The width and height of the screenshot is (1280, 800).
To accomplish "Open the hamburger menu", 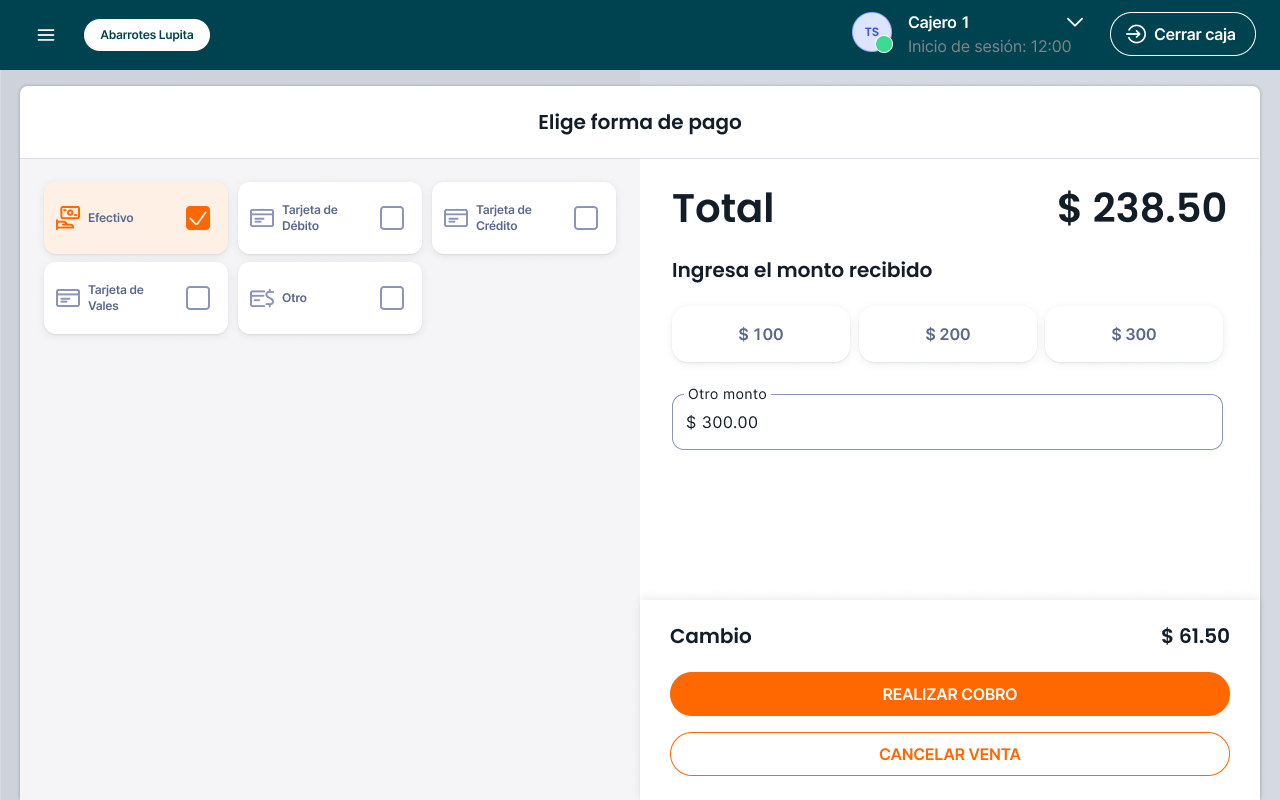I will 46,35.
